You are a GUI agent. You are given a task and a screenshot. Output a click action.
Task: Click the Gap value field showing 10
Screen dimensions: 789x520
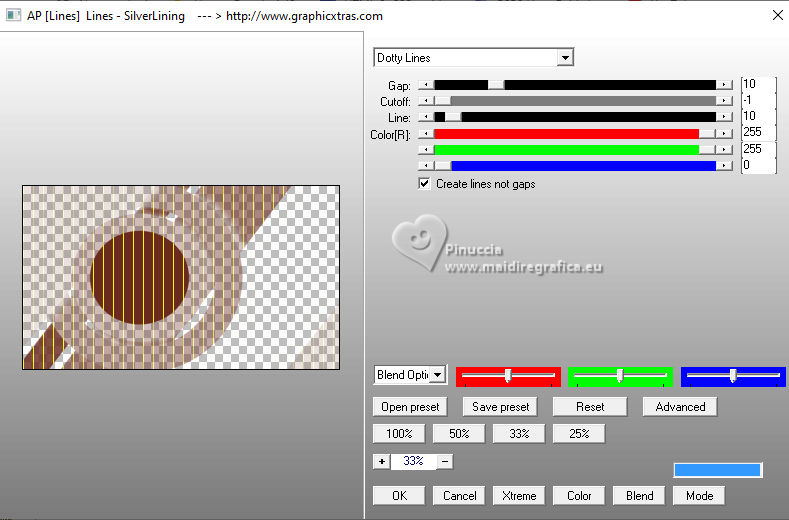point(758,84)
